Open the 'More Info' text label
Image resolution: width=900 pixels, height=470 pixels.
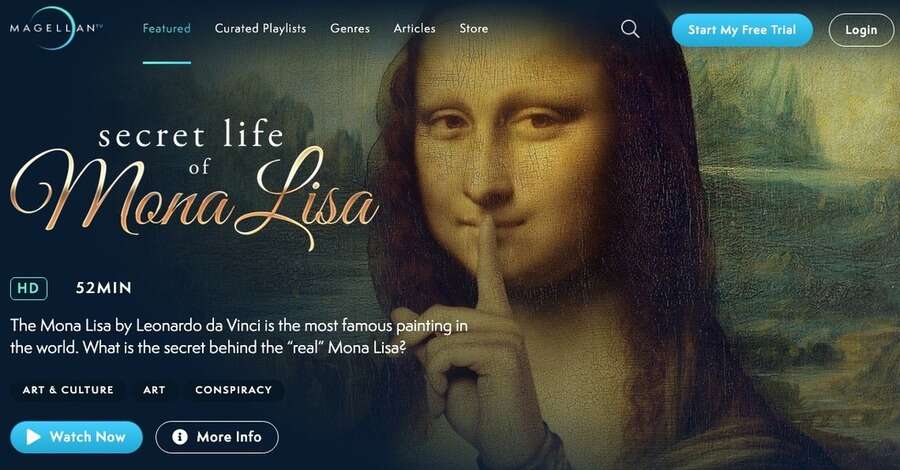229,437
